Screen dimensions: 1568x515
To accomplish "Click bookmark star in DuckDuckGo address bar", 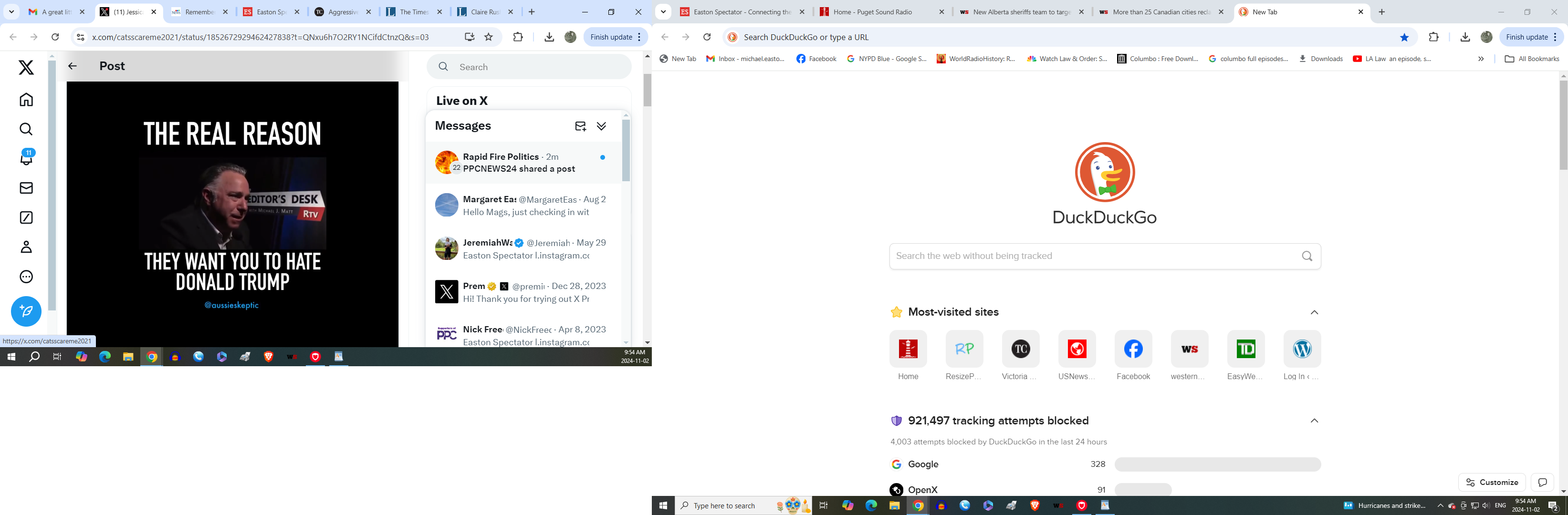I will [x=1404, y=37].
